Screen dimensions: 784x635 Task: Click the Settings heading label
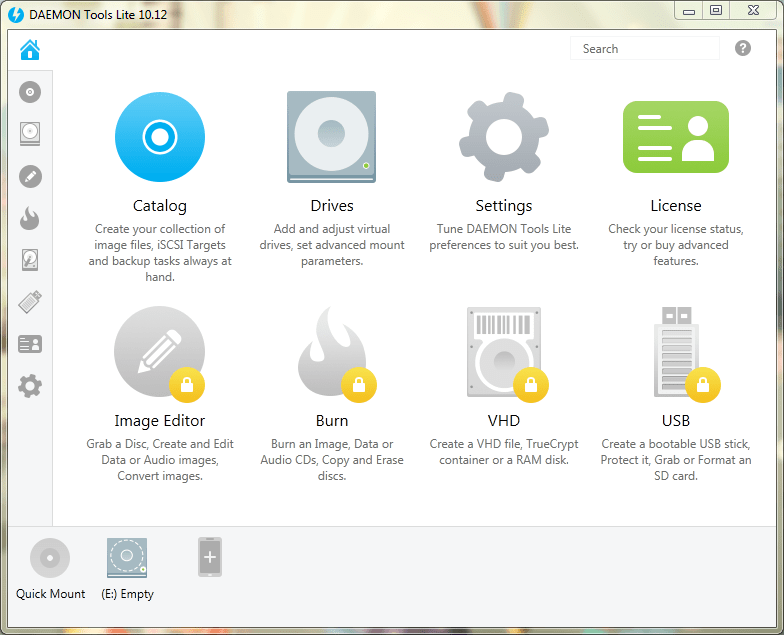click(504, 206)
